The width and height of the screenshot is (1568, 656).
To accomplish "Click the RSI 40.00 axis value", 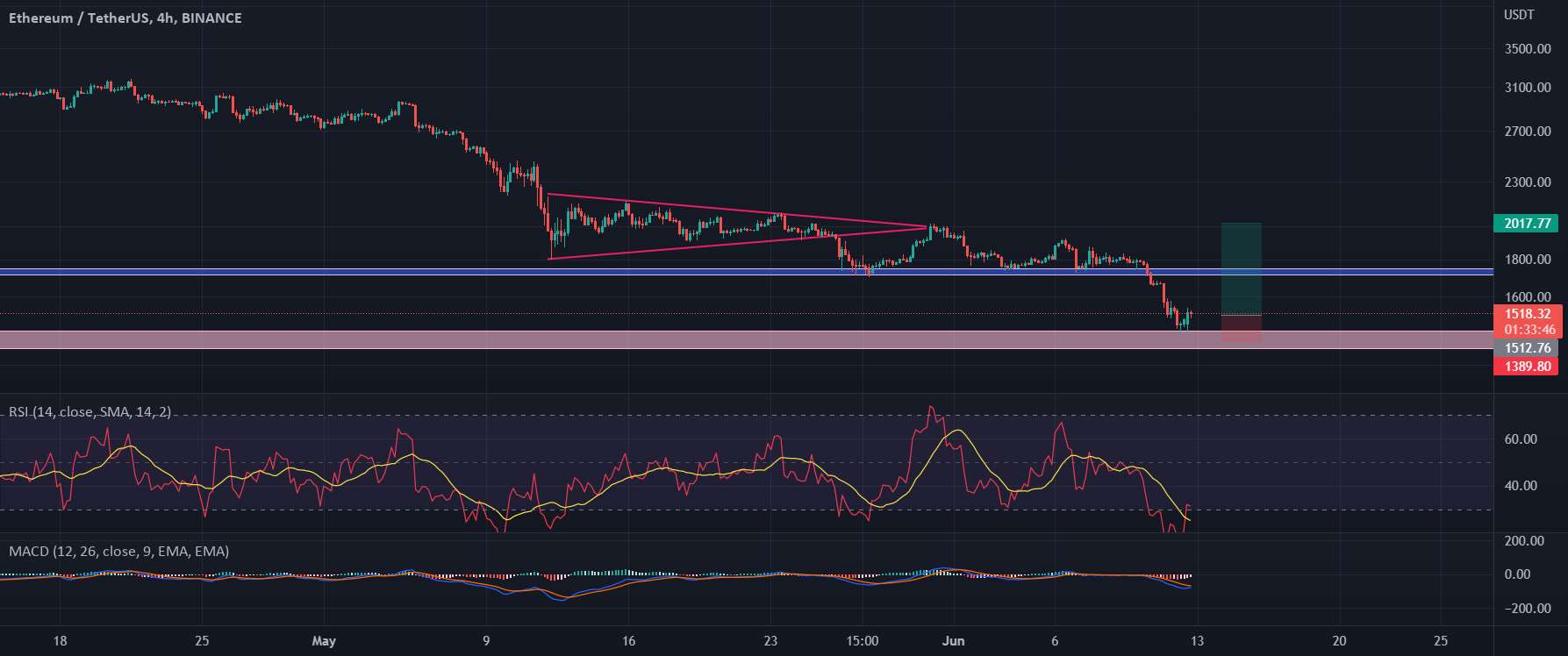I will click(1521, 486).
